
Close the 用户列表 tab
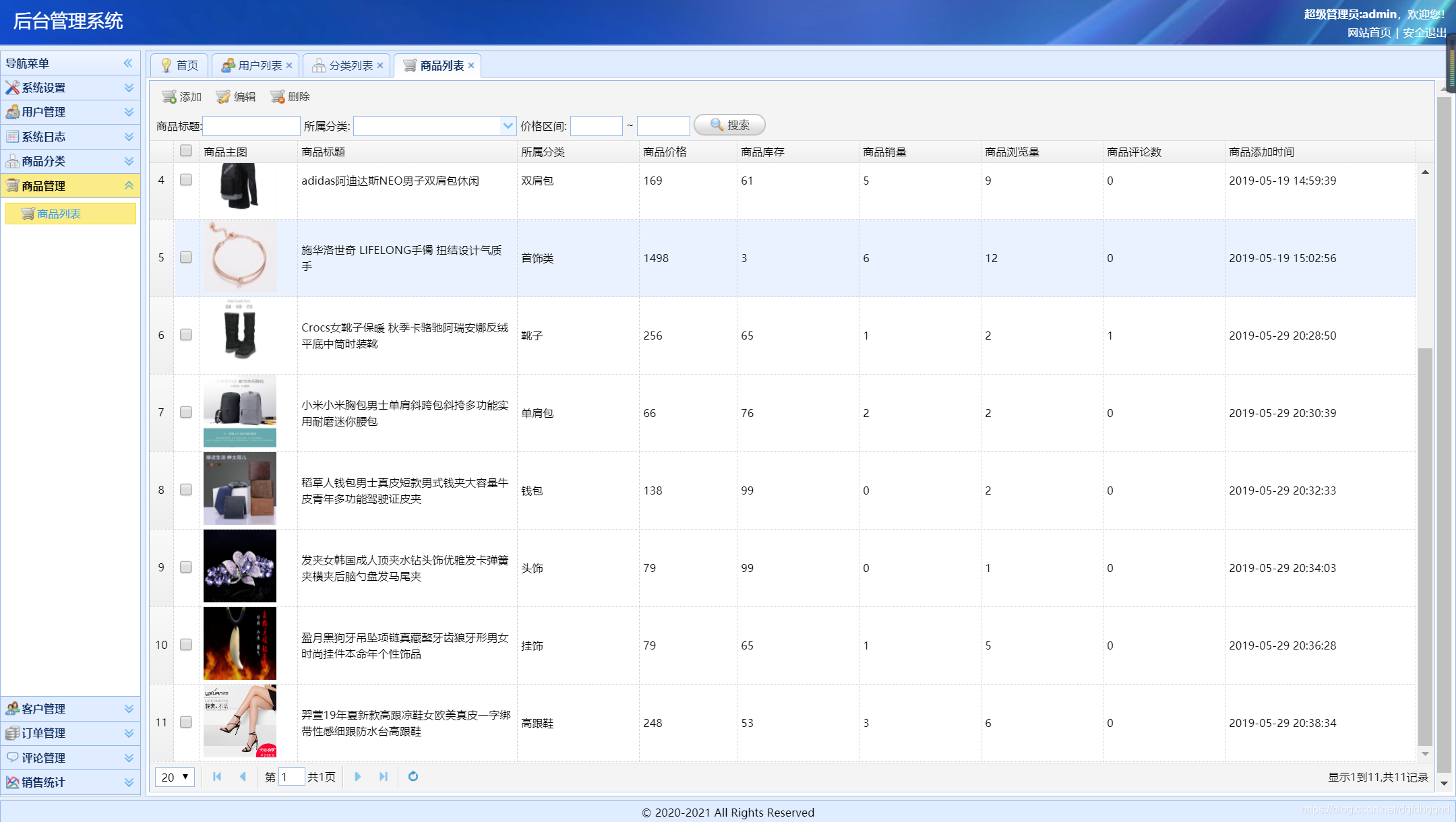[x=289, y=65]
